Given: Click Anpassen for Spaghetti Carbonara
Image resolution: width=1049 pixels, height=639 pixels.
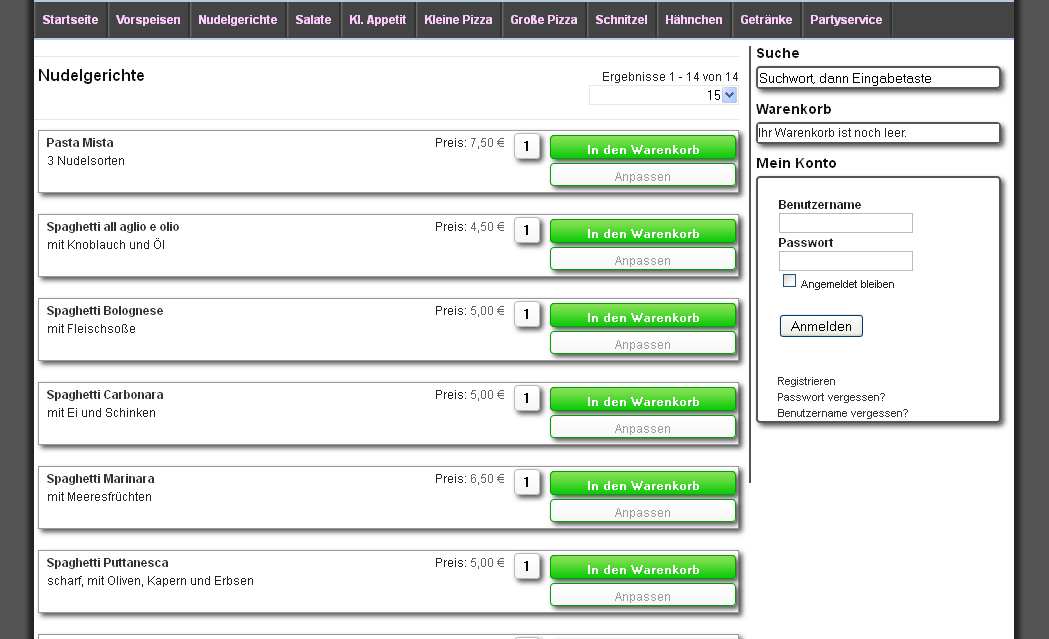Looking at the screenshot, I should (x=643, y=428).
